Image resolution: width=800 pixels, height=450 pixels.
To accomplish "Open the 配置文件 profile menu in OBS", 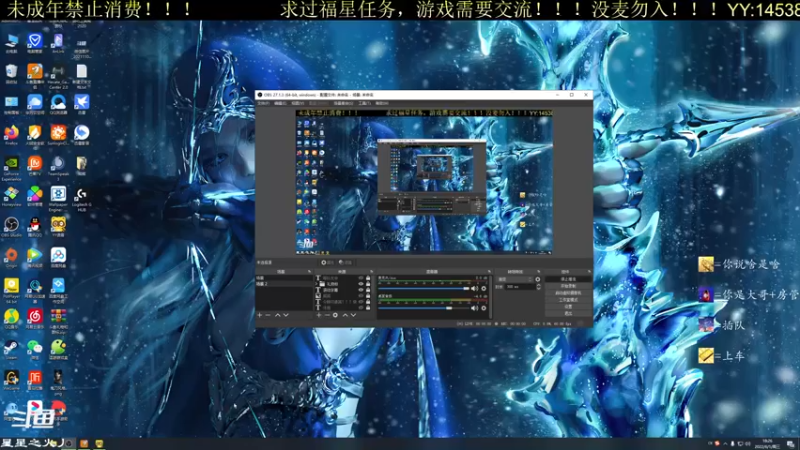I will tap(318, 103).
